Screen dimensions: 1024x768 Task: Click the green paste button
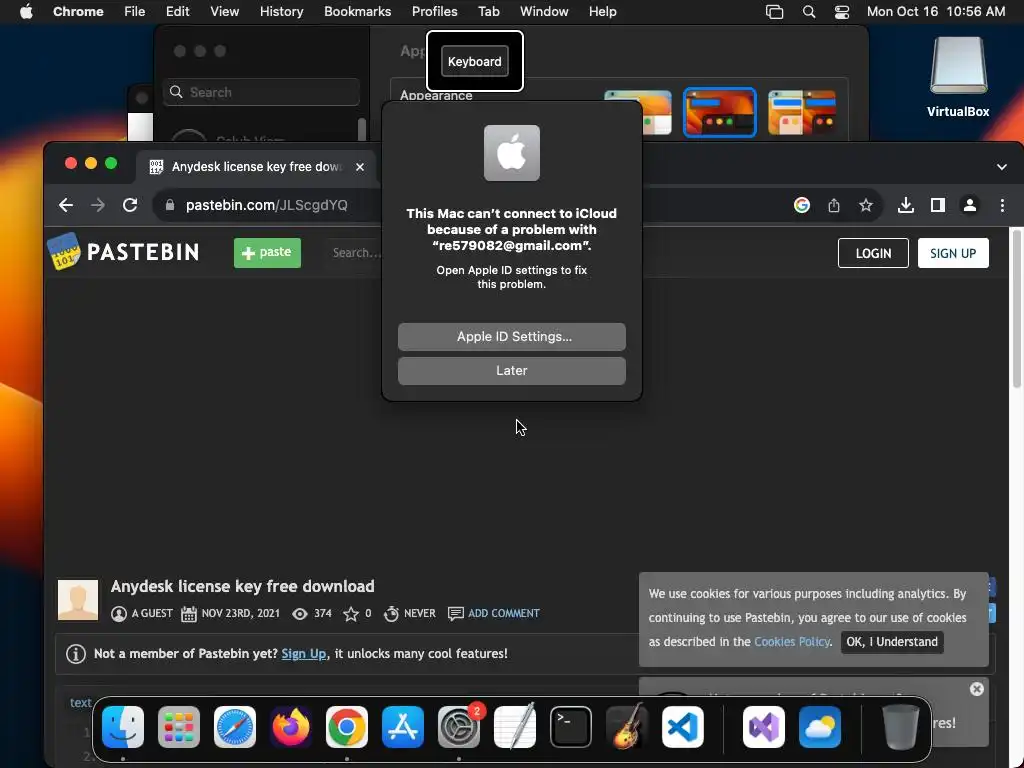[x=267, y=253]
